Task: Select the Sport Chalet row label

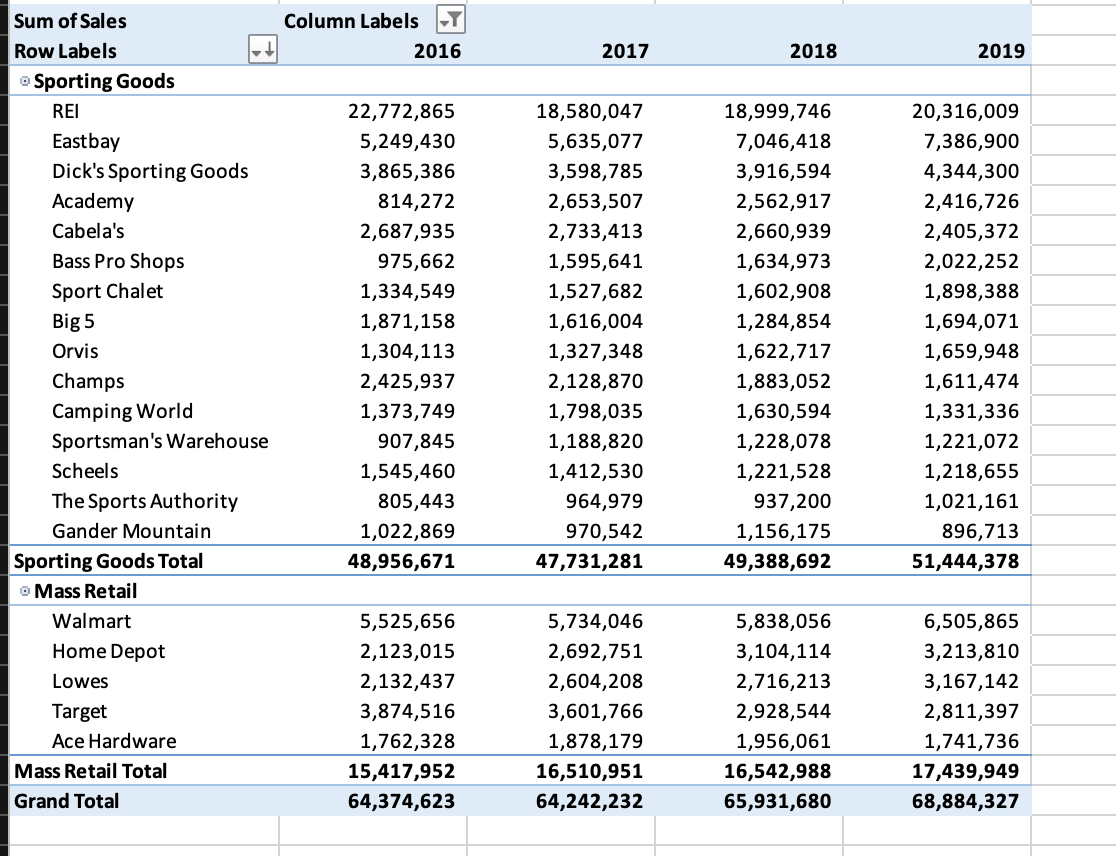Action: tap(107, 291)
